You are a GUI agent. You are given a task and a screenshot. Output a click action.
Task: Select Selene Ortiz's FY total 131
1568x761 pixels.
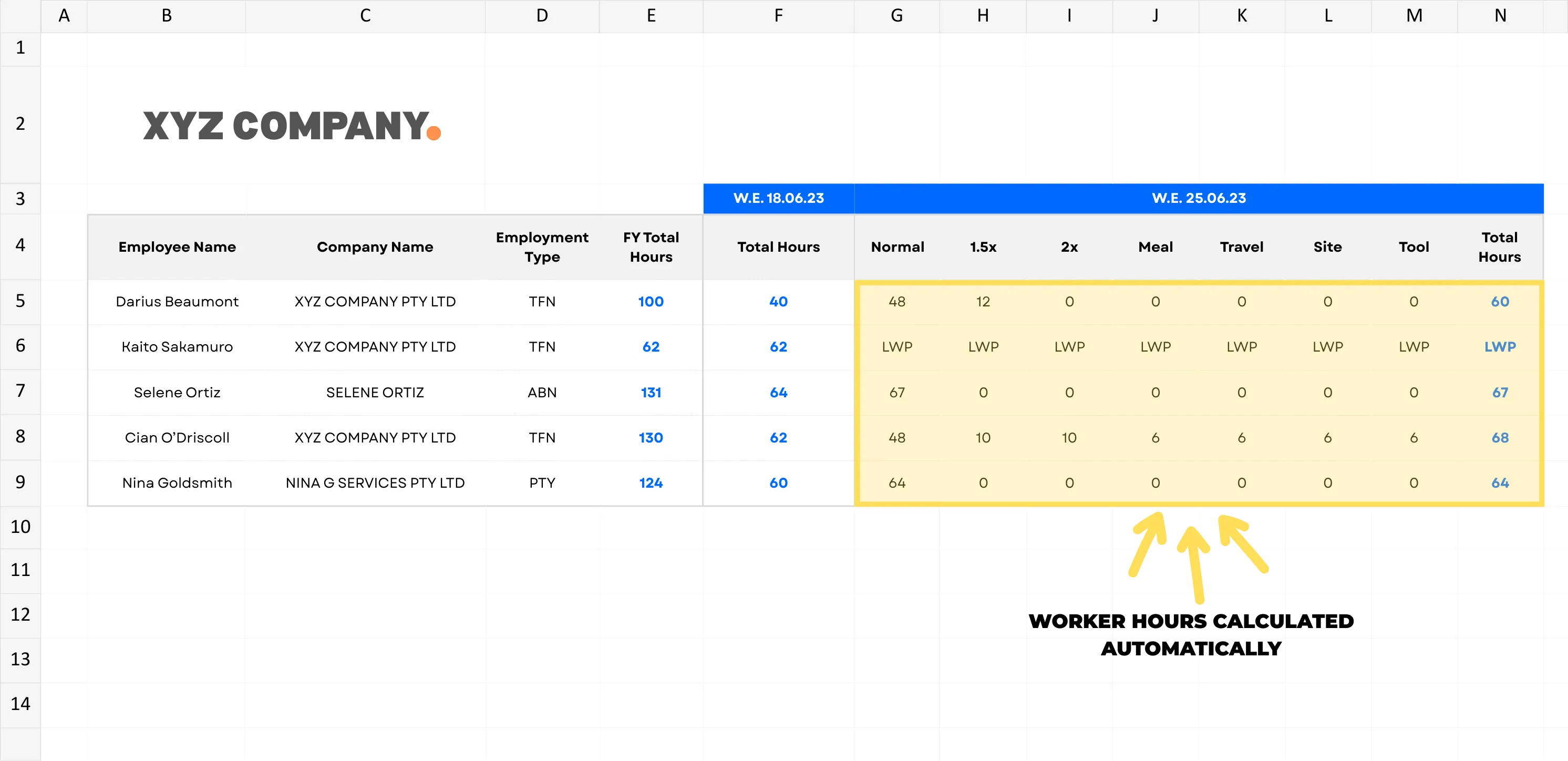(651, 393)
